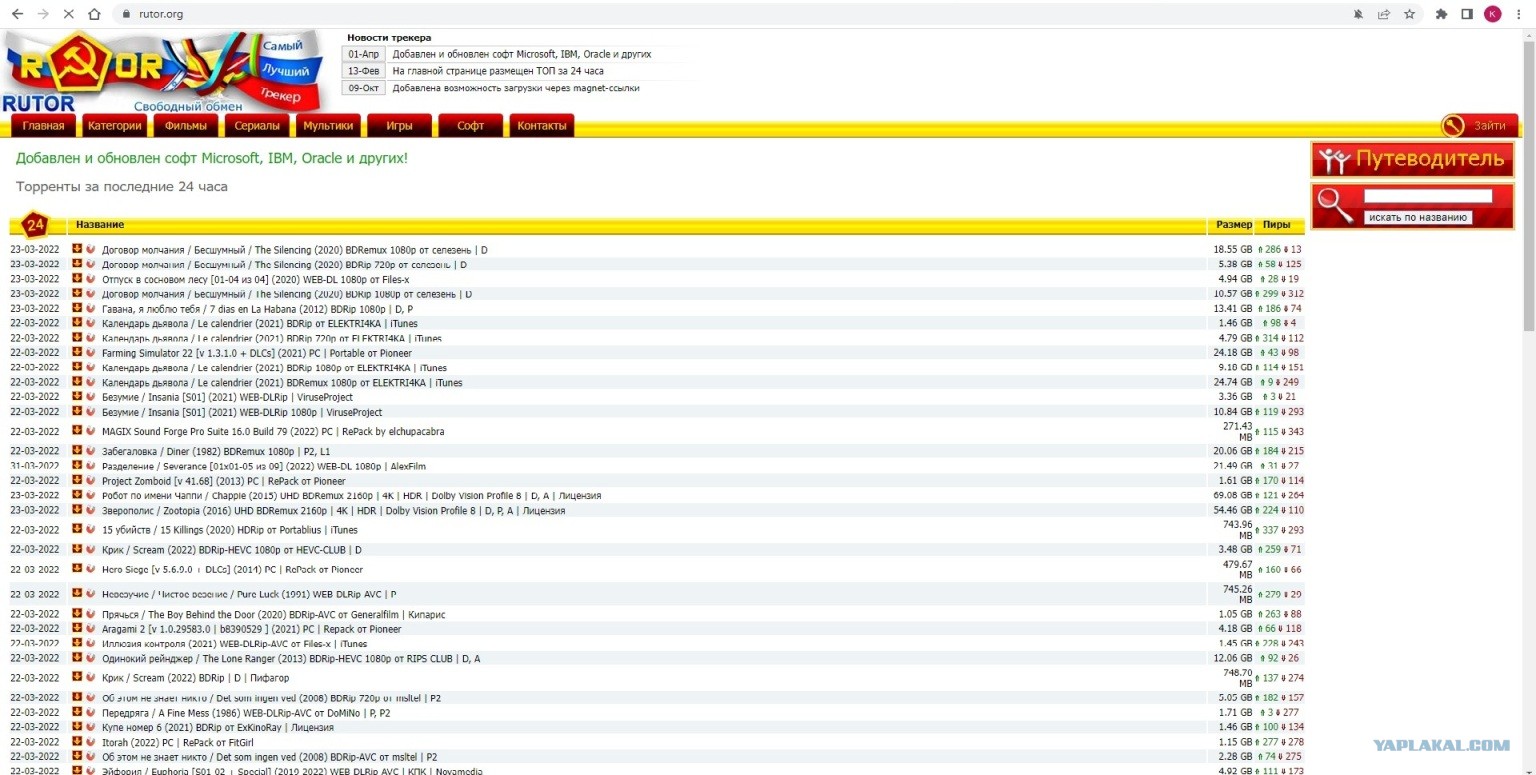Click the 24.18 GB size value
This screenshot has width=1536, height=775.
(x=1233, y=352)
